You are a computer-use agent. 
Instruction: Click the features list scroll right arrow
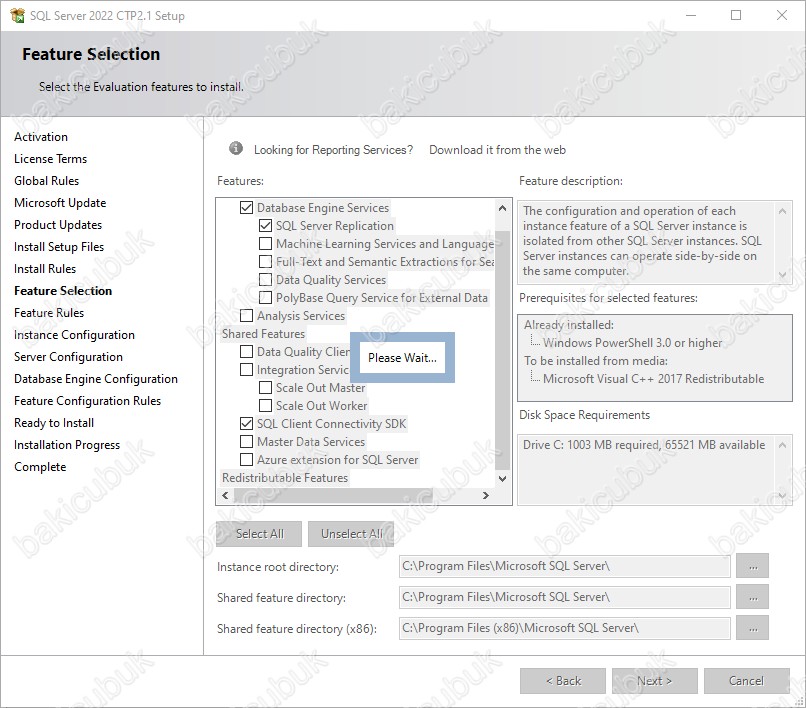click(x=486, y=495)
